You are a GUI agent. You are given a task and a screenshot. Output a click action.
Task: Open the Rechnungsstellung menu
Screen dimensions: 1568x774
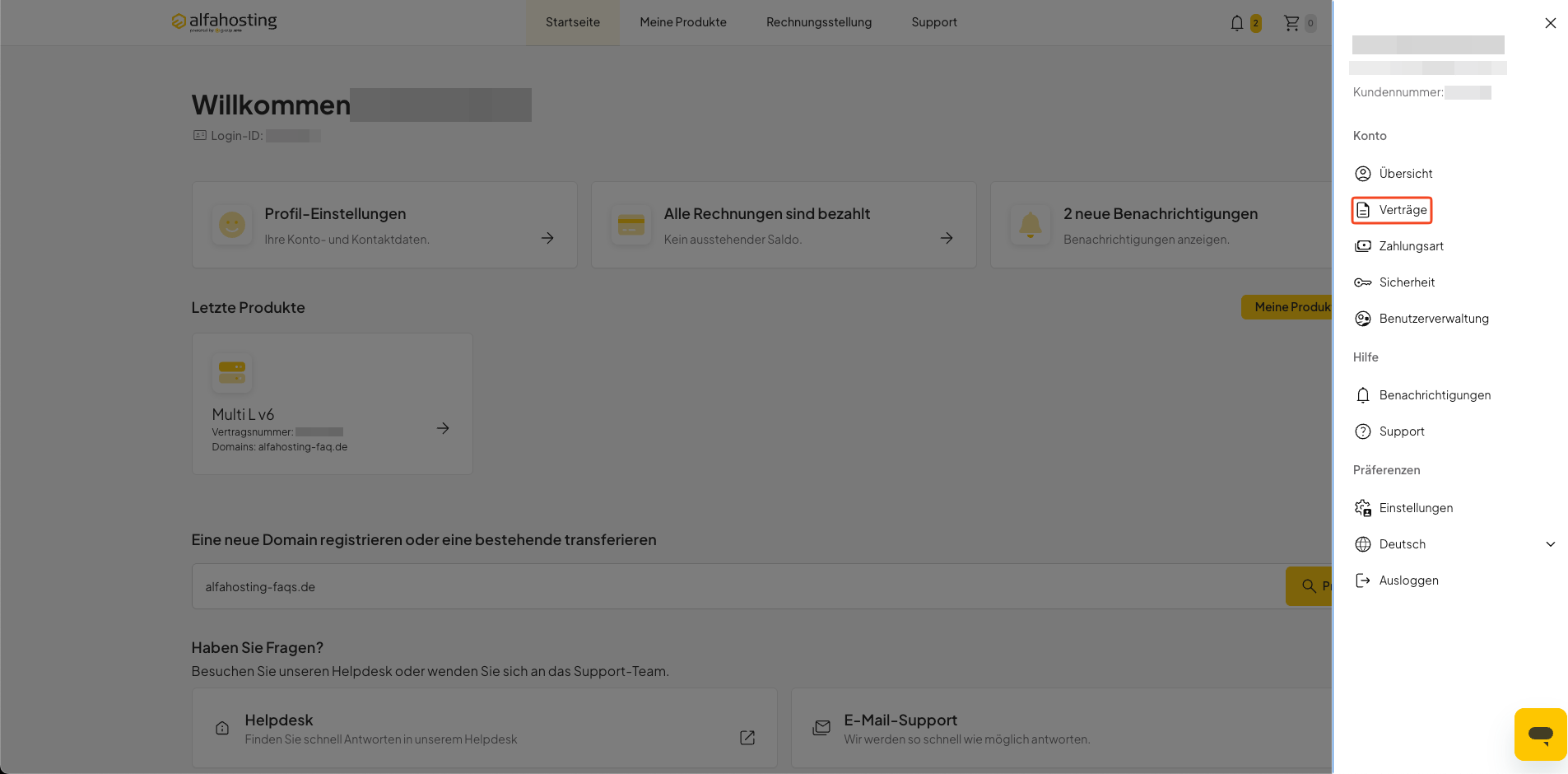coord(819,22)
